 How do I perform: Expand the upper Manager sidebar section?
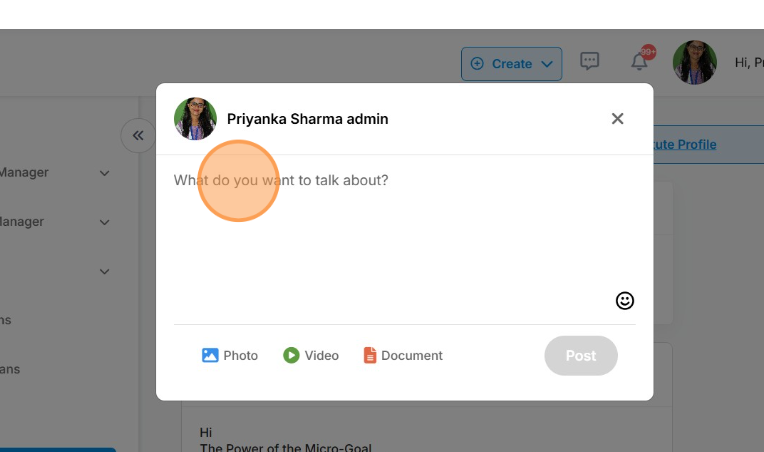coord(104,173)
